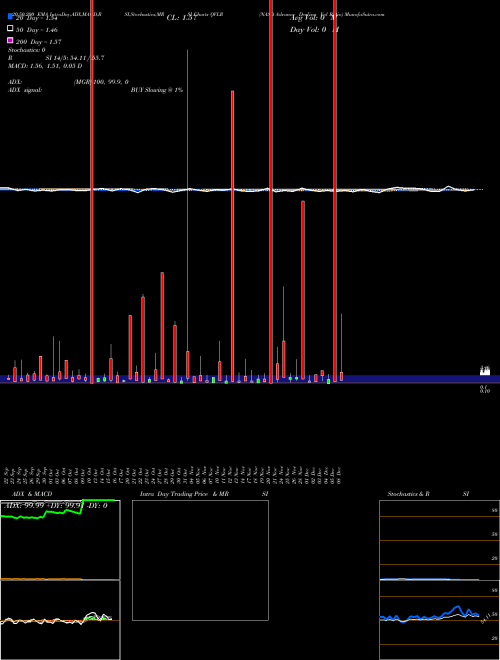The width and height of the screenshot is (500, 660).
Task: Click the white 50 Day EMA legend swatch
Action: (10, 28)
